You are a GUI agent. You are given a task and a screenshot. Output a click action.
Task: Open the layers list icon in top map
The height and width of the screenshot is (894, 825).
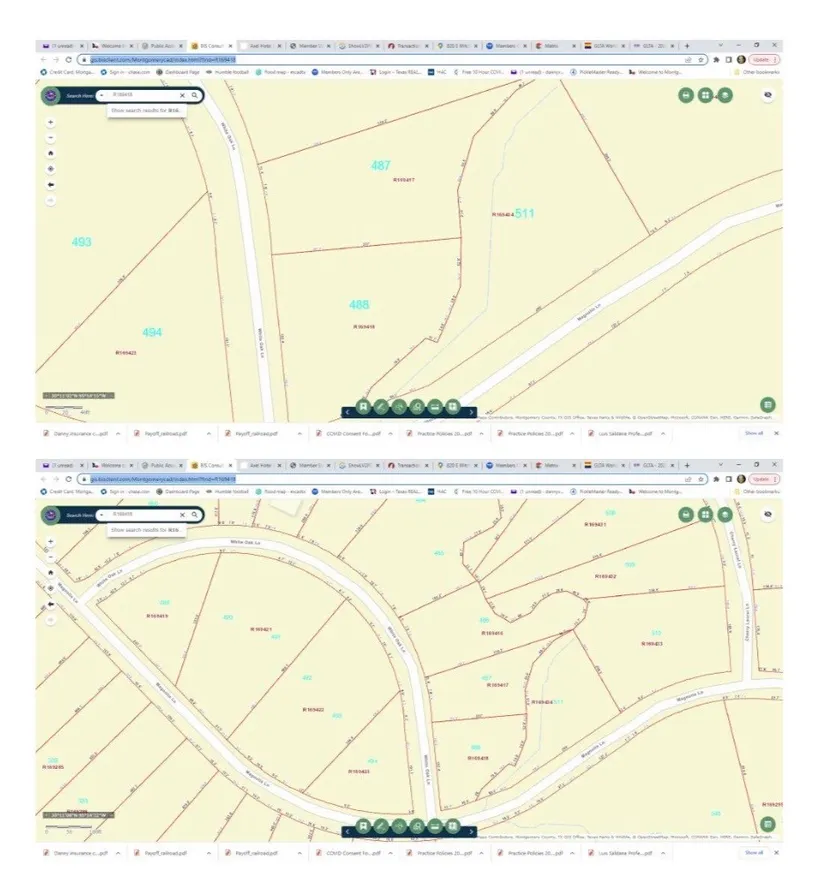(726, 95)
